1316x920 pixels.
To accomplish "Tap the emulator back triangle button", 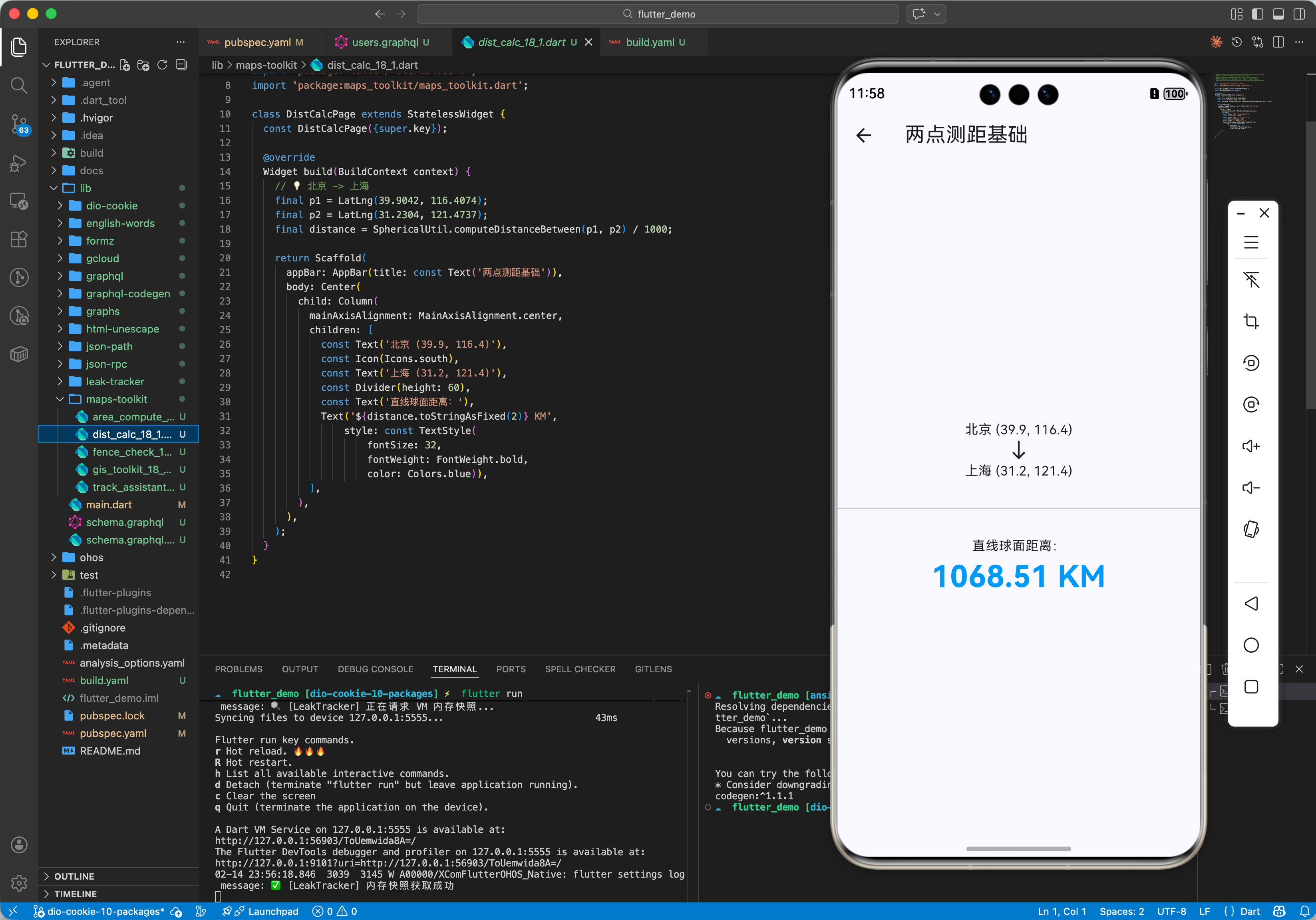I will (1250, 603).
